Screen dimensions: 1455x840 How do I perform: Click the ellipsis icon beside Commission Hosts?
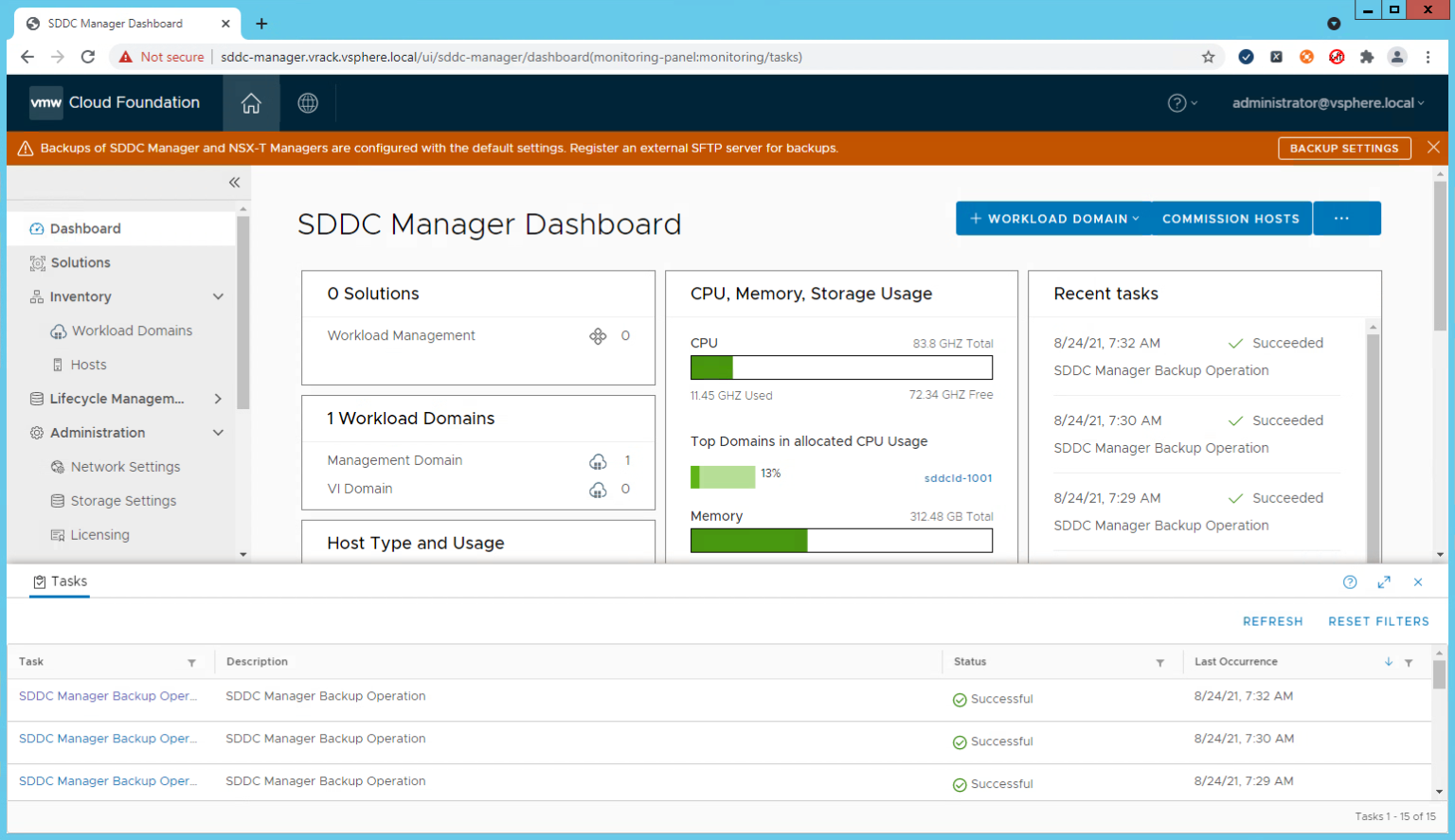click(1346, 218)
